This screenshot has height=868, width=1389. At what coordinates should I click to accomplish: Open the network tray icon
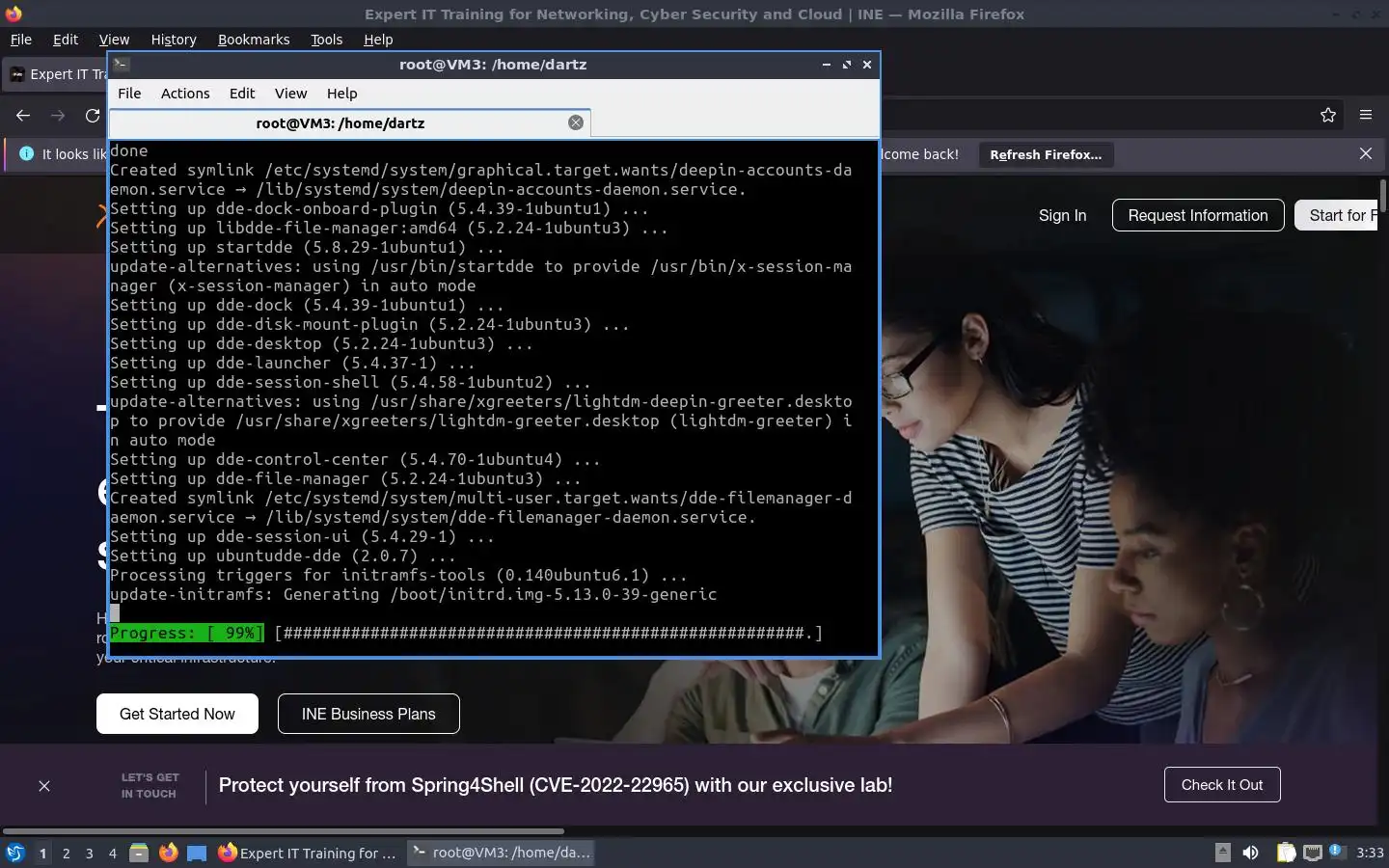(x=1312, y=853)
